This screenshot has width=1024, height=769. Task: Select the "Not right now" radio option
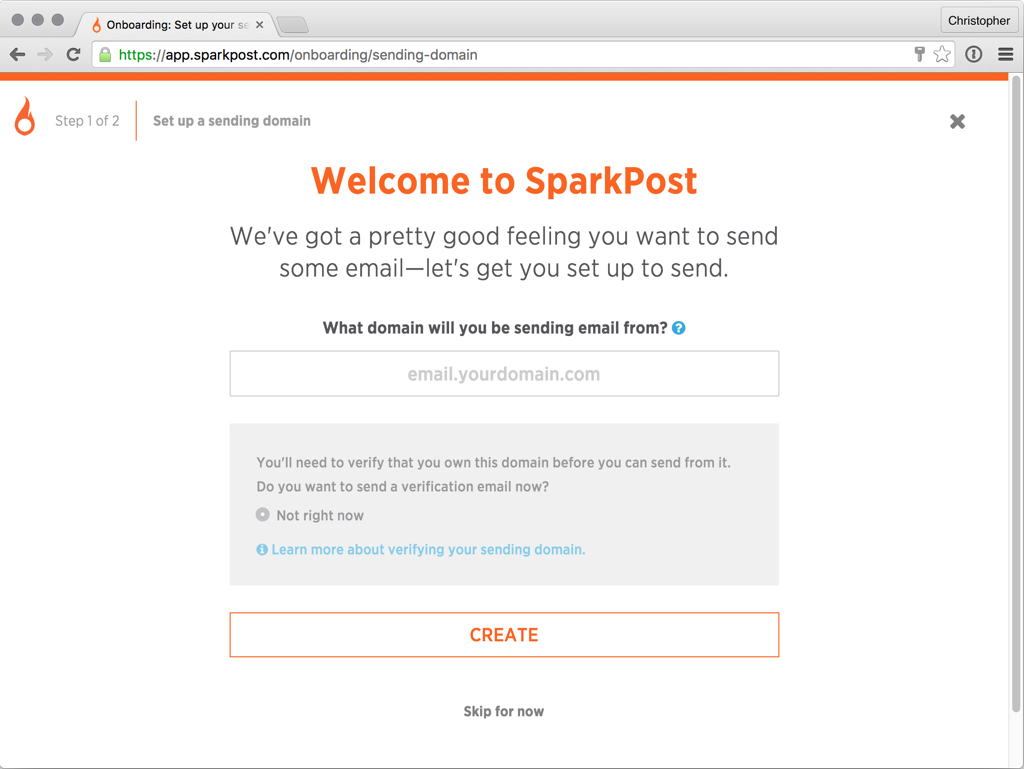[x=263, y=515]
